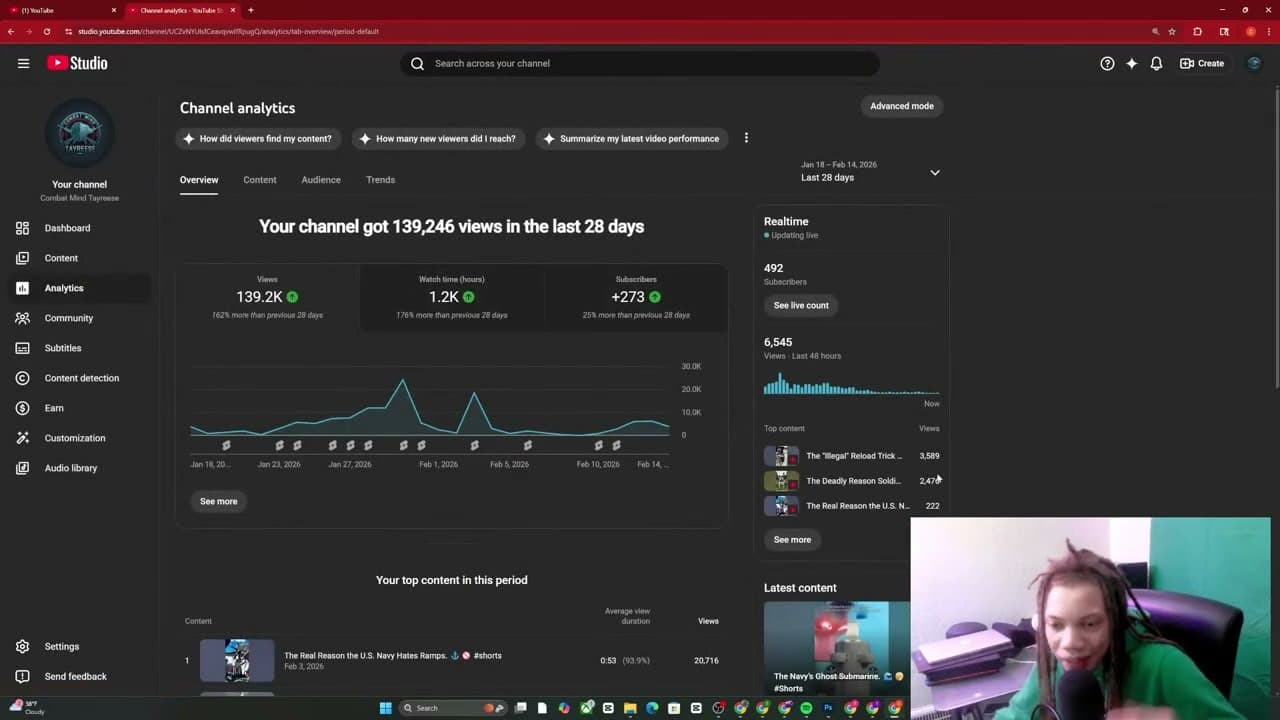
Task: Click the 20,716 views value
Action: coord(706,660)
